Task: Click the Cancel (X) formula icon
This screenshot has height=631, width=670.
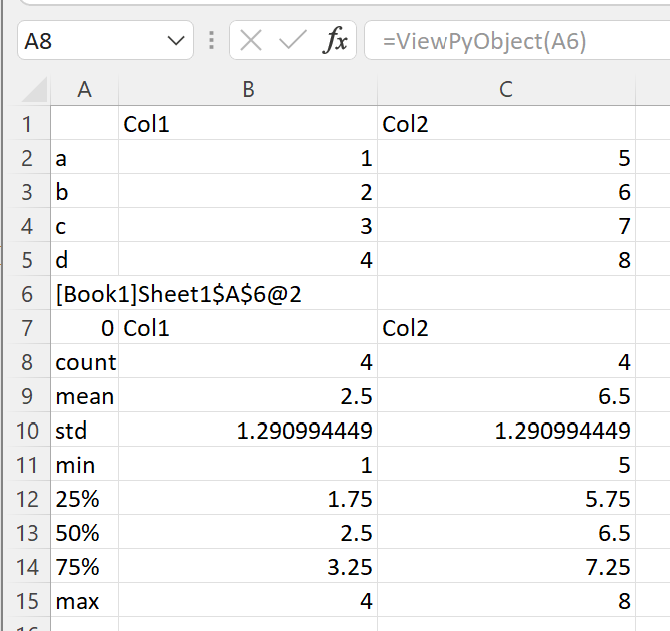Action: click(x=251, y=41)
